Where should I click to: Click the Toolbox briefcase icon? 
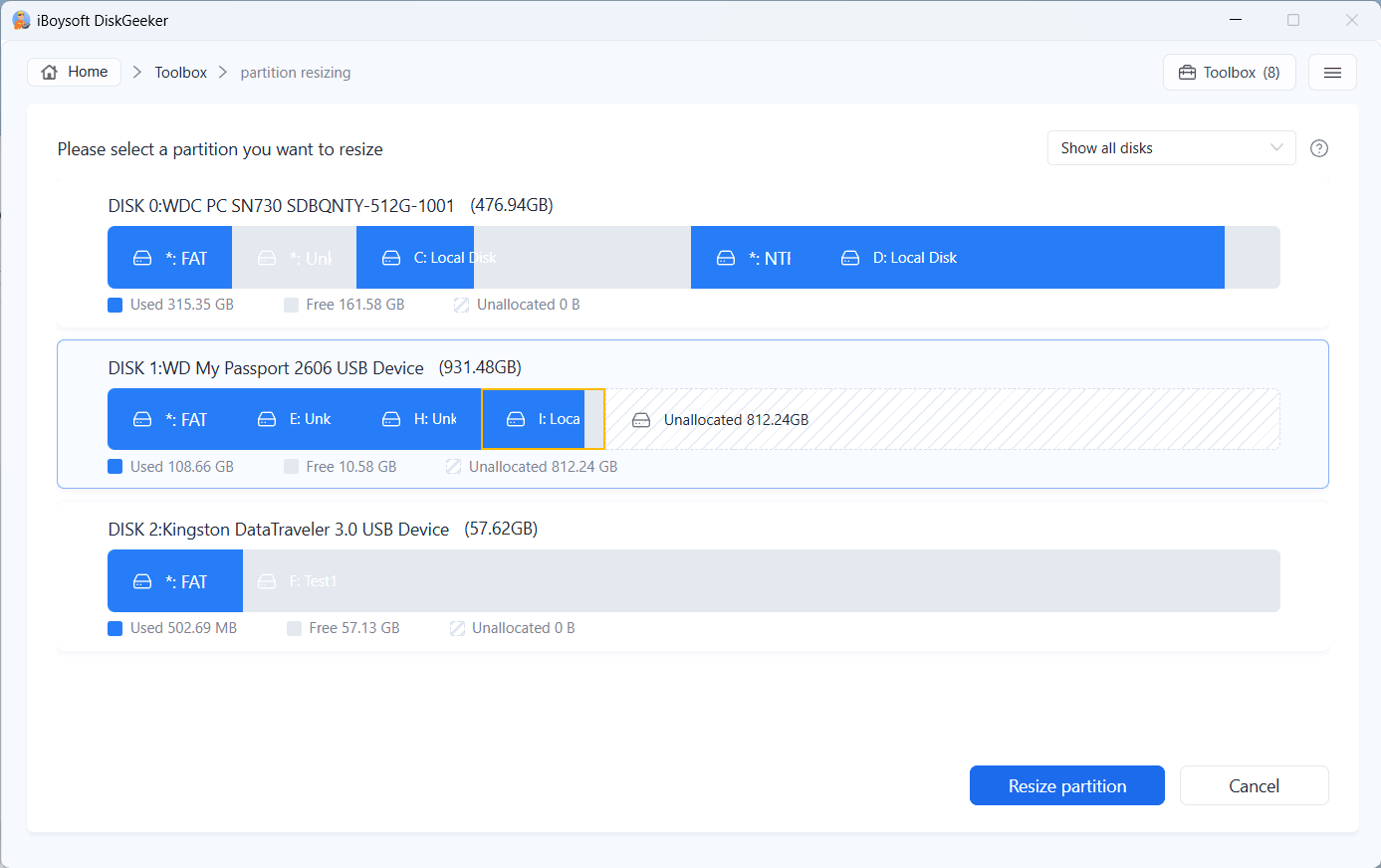[x=1187, y=73]
